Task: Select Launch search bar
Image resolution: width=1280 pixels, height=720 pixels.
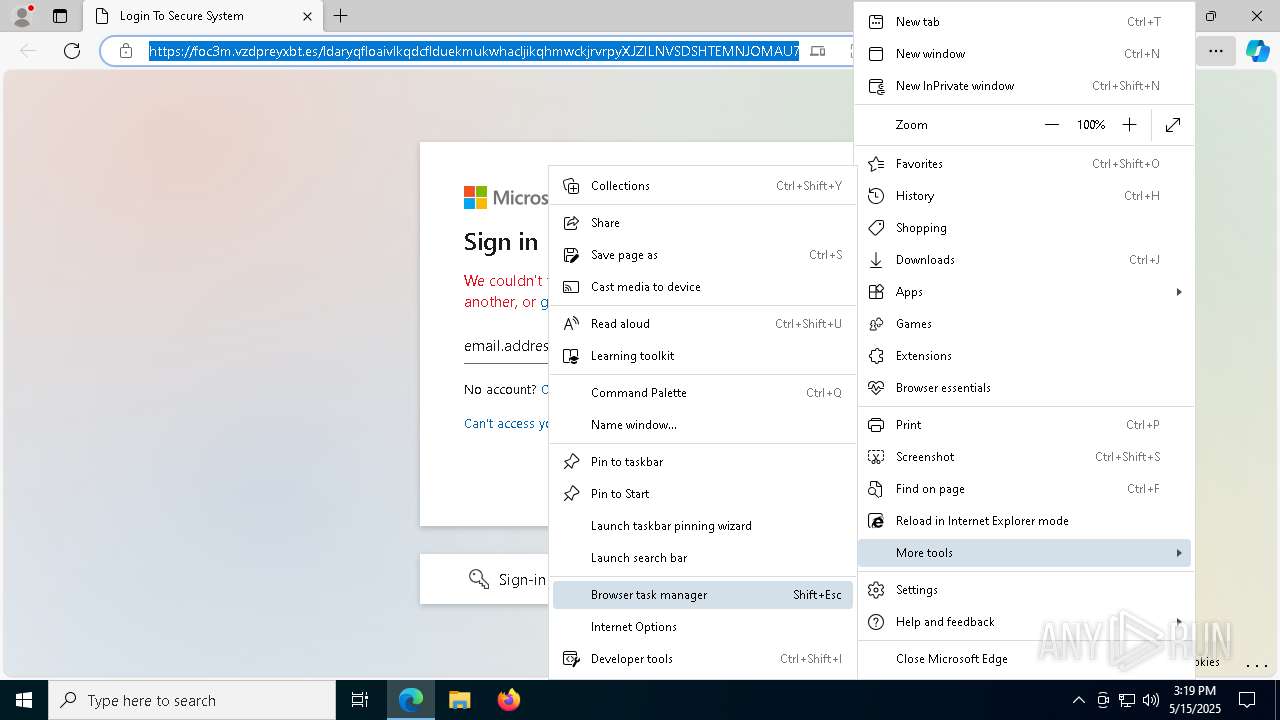Action: 703,558
